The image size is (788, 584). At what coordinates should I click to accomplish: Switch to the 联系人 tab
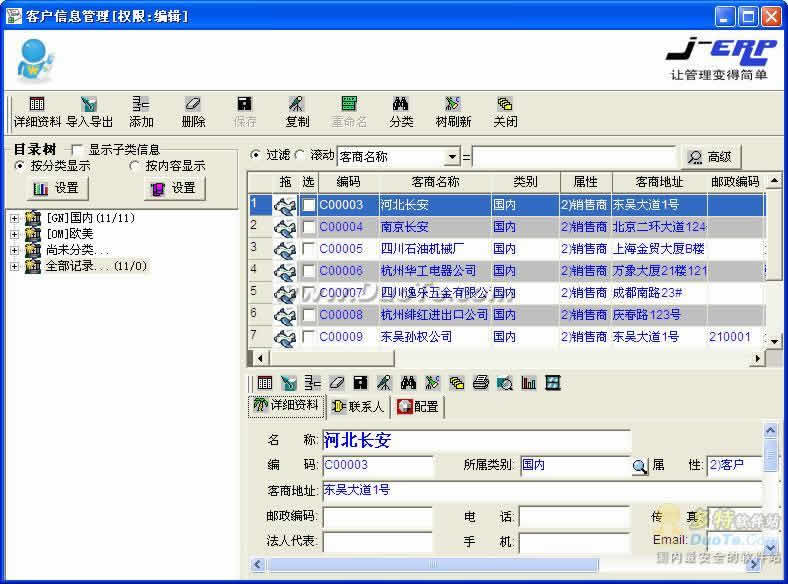click(x=357, y=407)
